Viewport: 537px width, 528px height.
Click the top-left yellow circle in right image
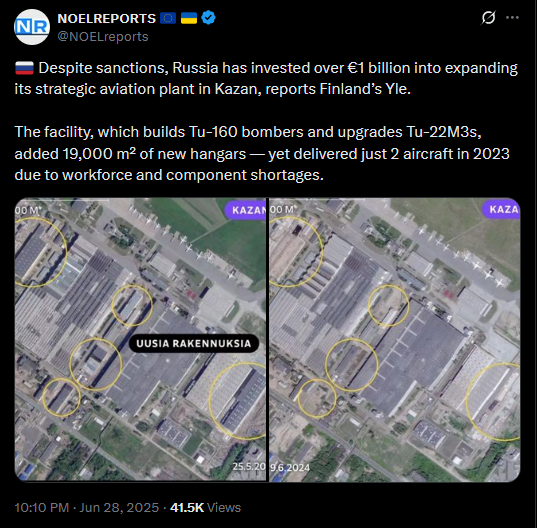[x=296, y=252]
